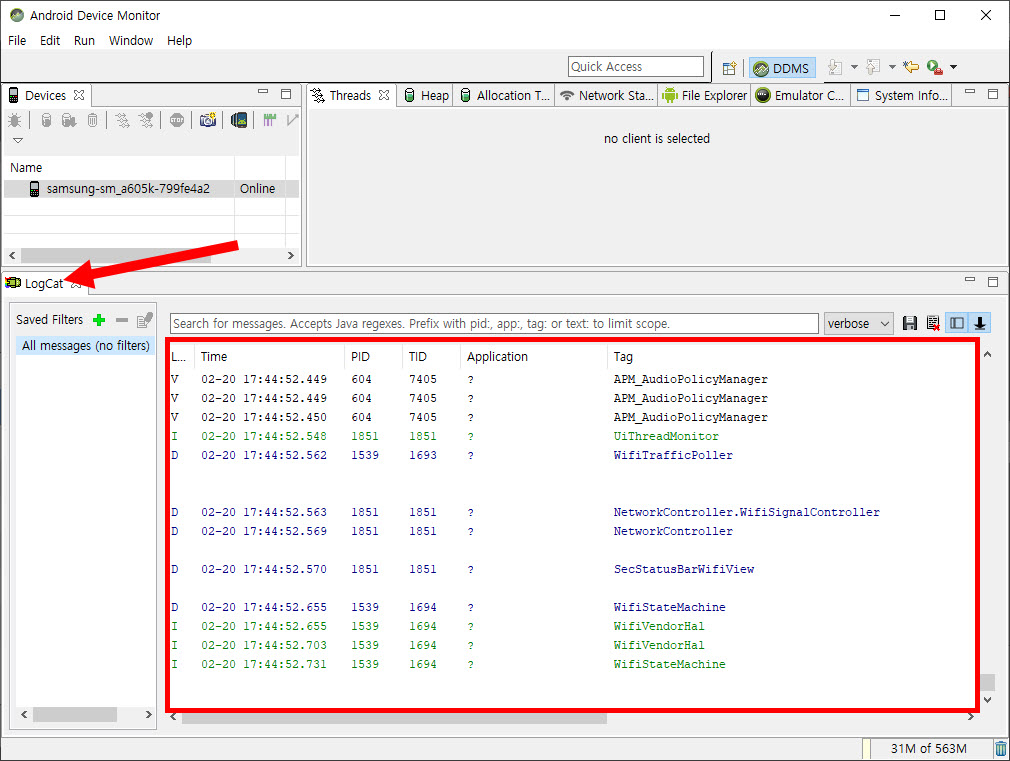Minimize the Devices panel

pyautogui.click(x=263, y=93)
